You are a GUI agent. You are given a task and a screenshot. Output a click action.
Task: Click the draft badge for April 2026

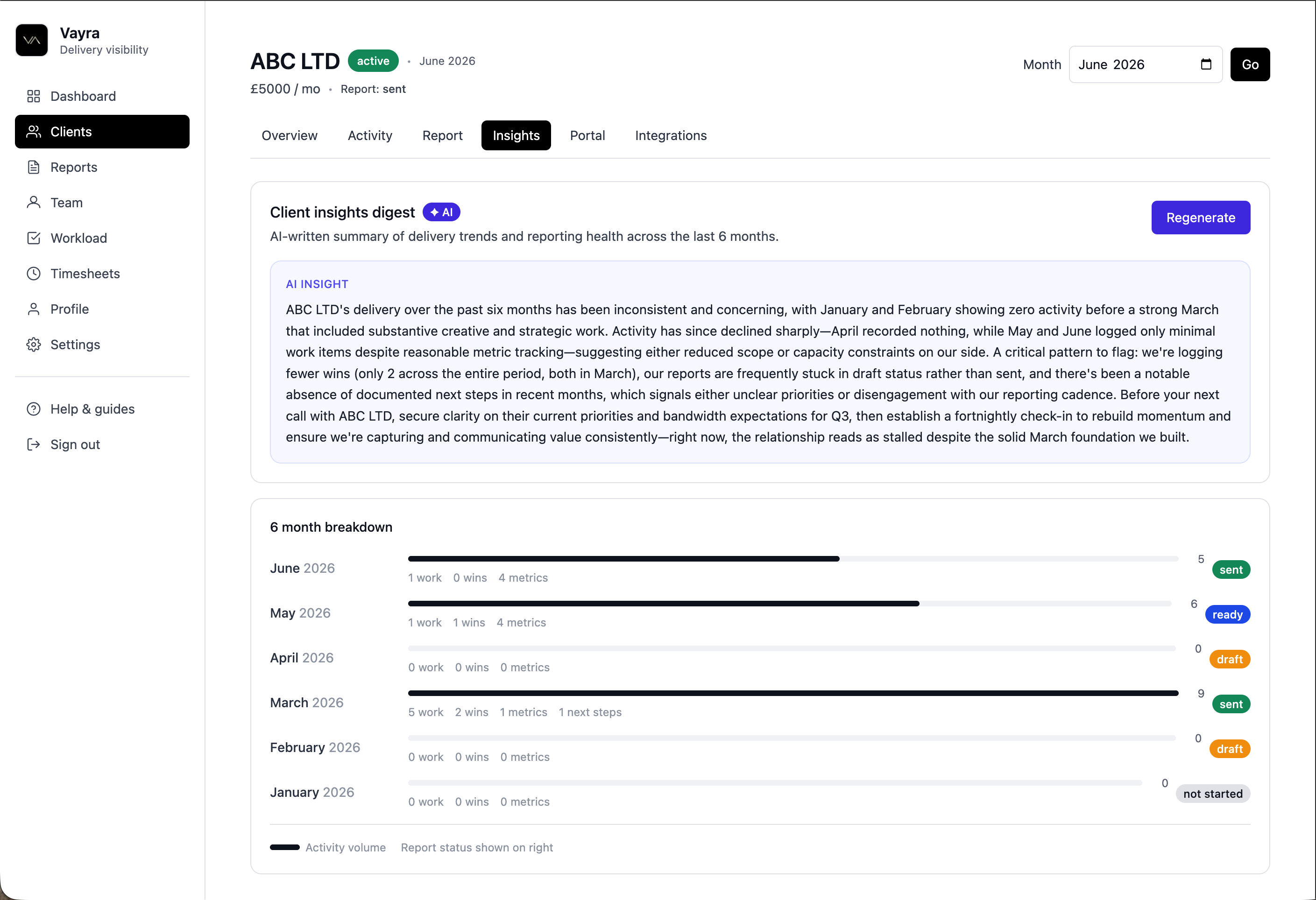point(1229,660)
